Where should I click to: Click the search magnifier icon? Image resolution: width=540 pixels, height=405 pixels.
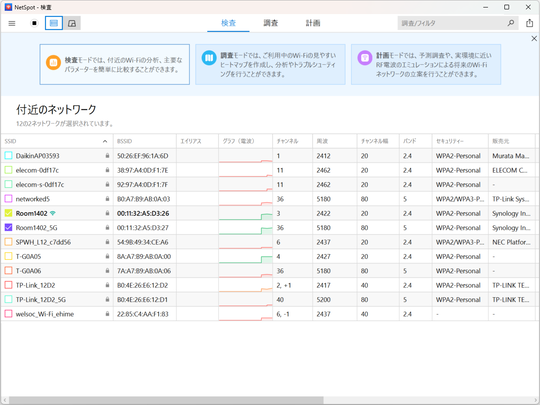pos(511,23)
